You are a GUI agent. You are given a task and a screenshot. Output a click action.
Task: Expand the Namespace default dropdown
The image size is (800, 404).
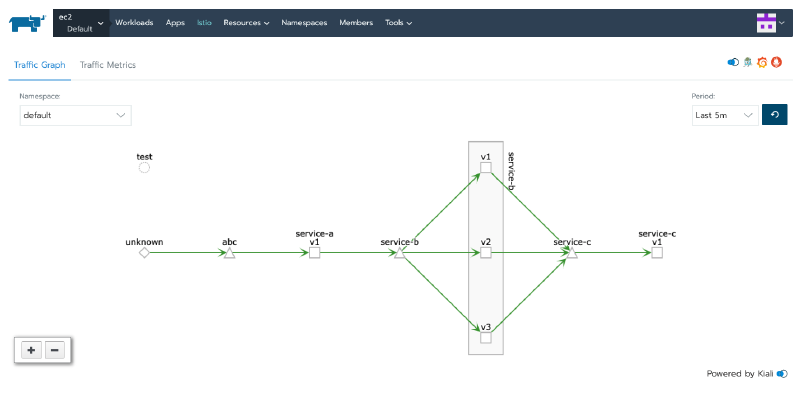pyautogui.click(x=76, y=115)
